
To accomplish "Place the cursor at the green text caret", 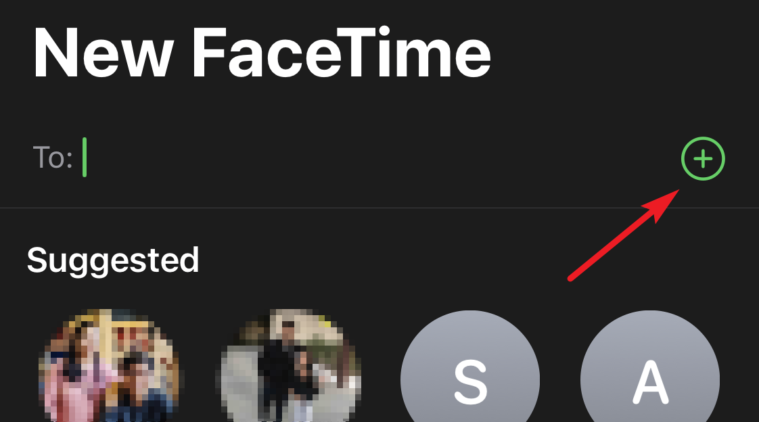I will pyautogui.click(x=85, y=157).
